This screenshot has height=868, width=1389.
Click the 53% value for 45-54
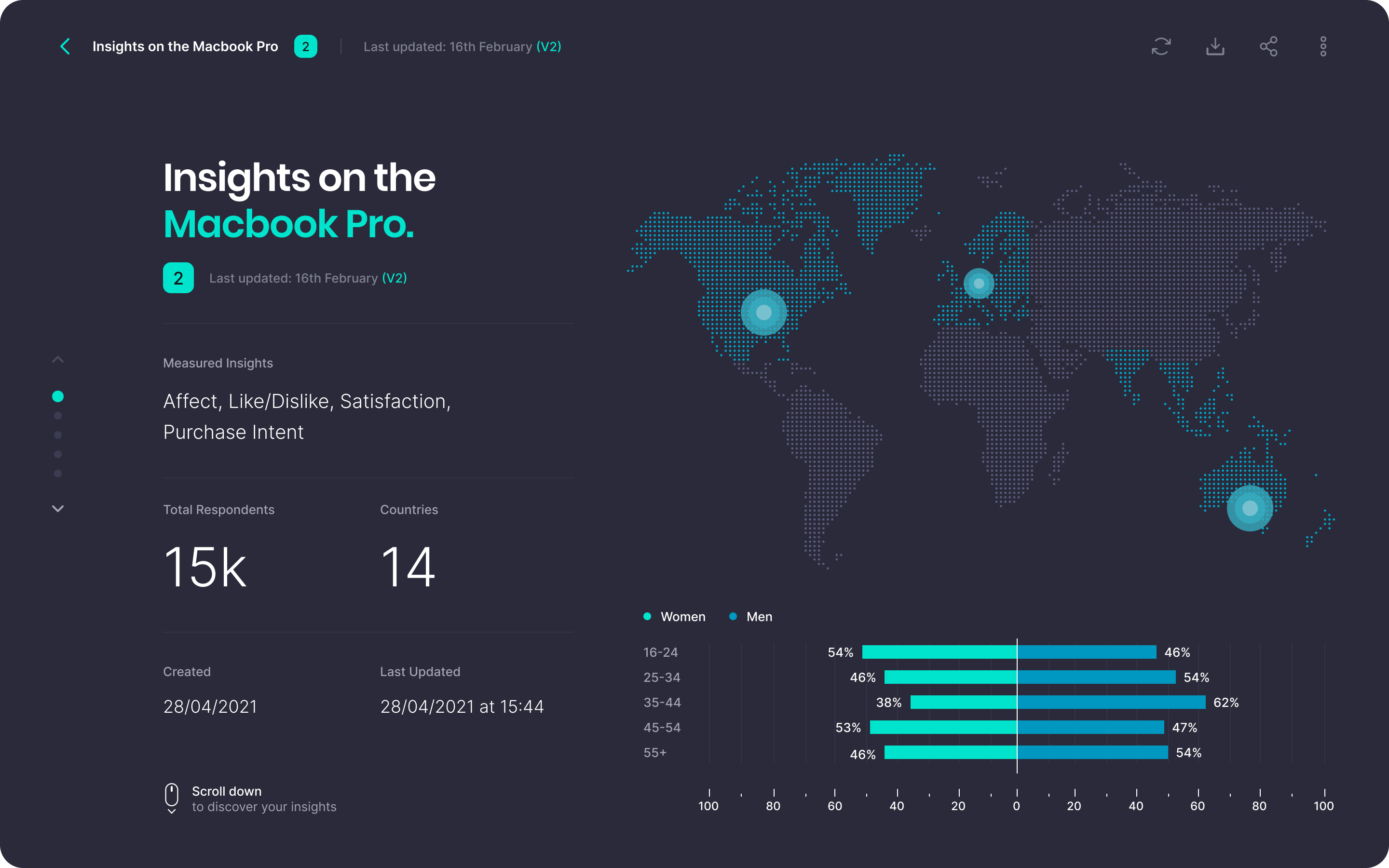pos(848,728)
